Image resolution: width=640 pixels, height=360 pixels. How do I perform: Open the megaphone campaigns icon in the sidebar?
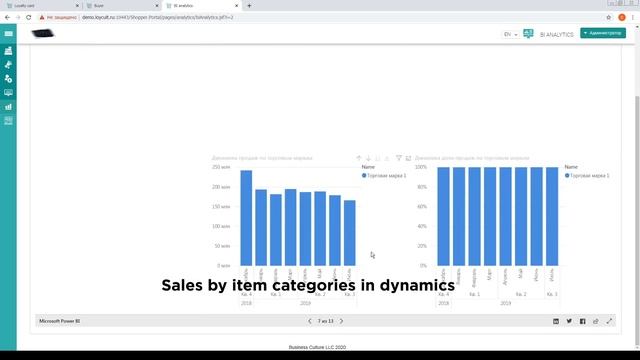click(x=8, y=64)
